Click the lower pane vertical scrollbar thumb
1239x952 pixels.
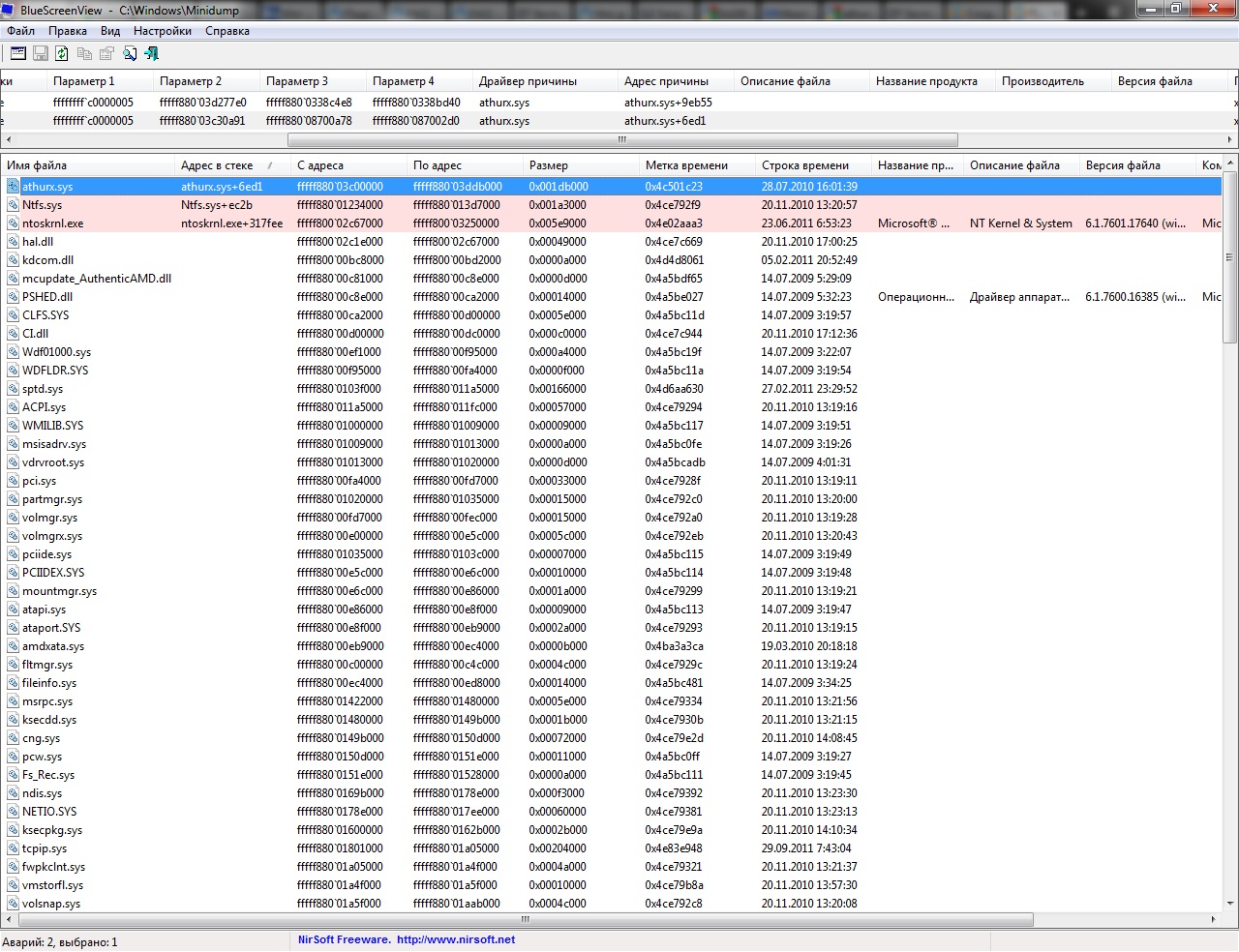[x=1230, y=256]
